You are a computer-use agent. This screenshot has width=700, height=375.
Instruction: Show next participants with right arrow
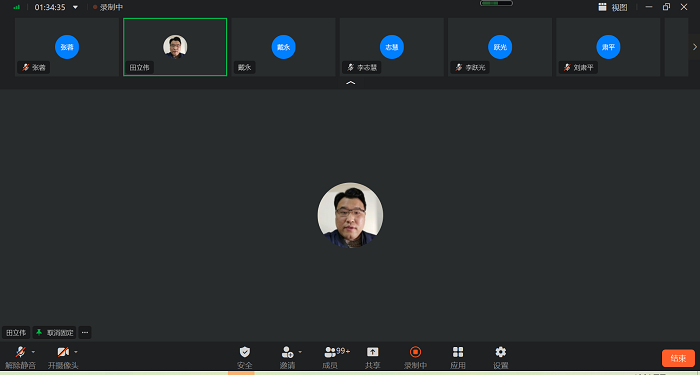695,46
